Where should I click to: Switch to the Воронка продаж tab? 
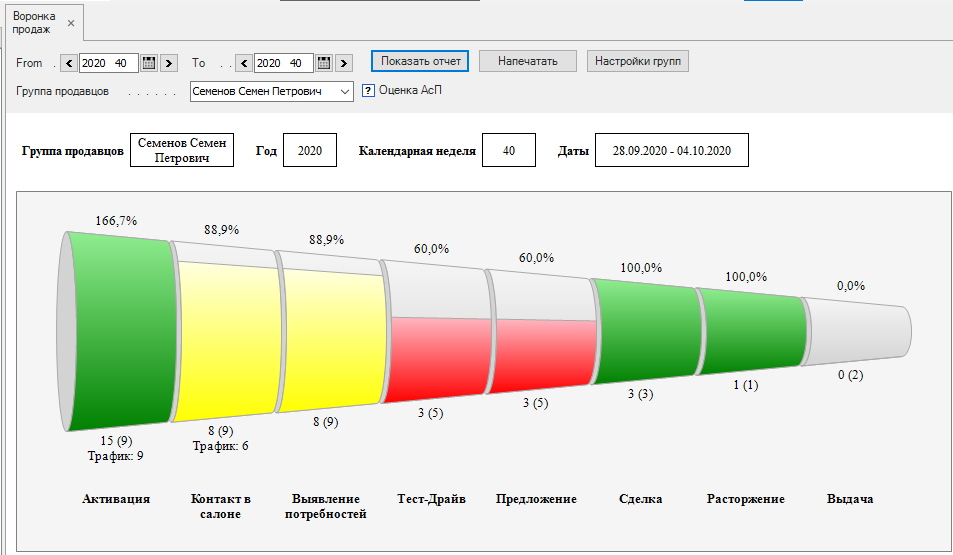tap(35, 23)
